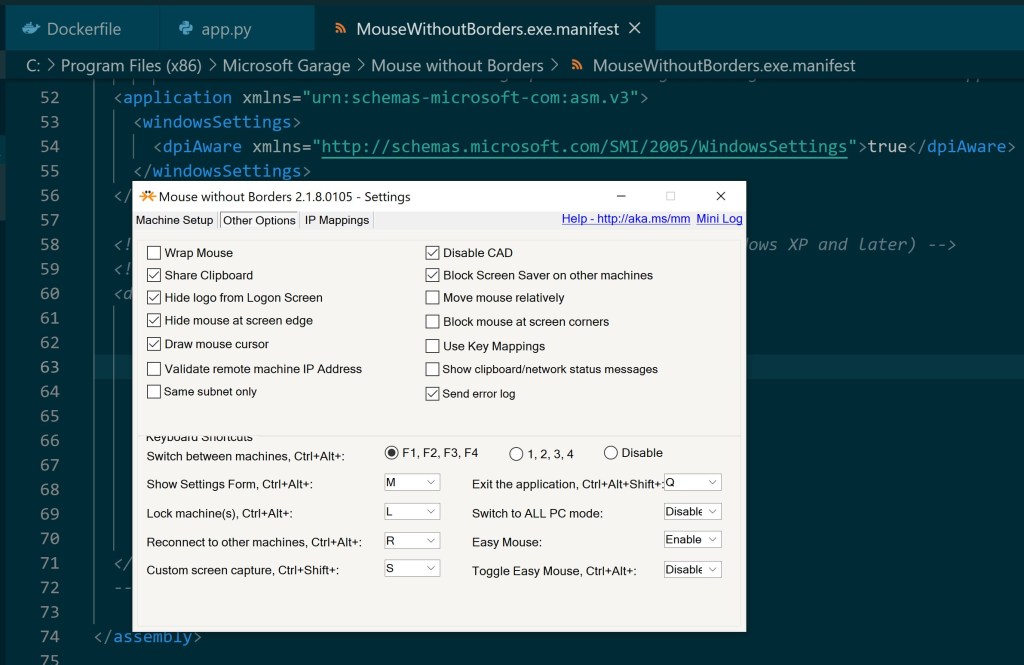This screenshot has width=1024, height=665.
Task: Open the Mini Log
Action: [x=719, y=219]
